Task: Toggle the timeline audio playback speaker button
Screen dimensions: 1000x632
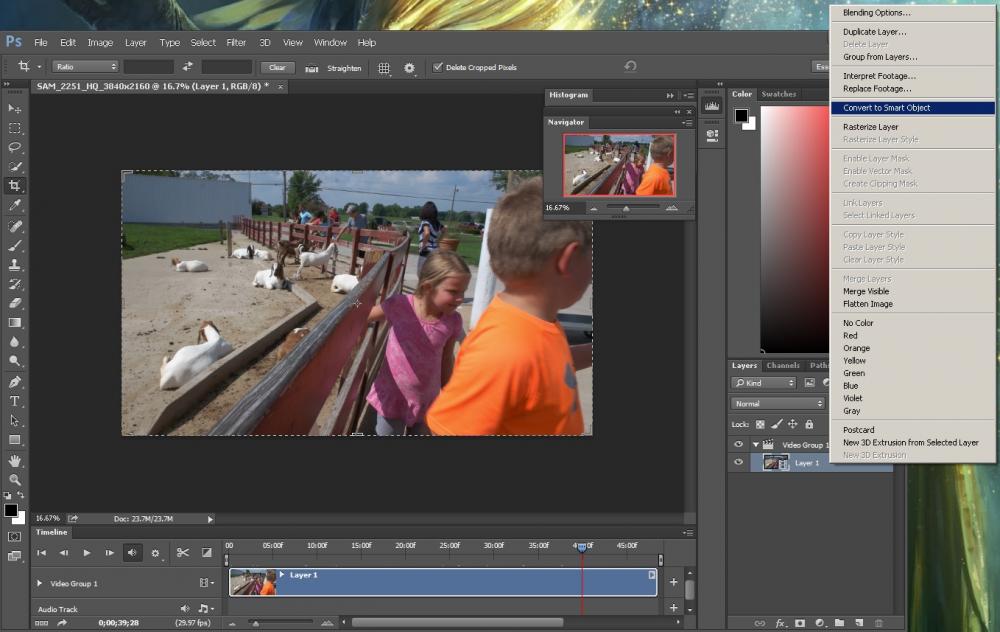Action: click(x=132, y=552)
